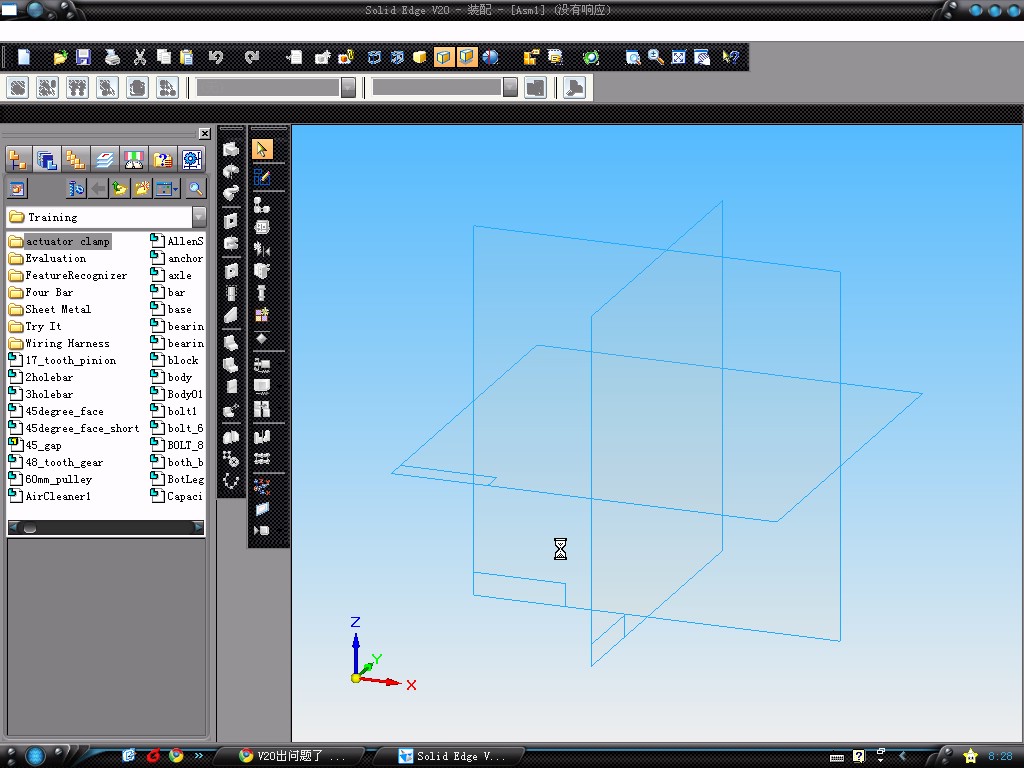Close the EdgeBar panel

point(204,133)
